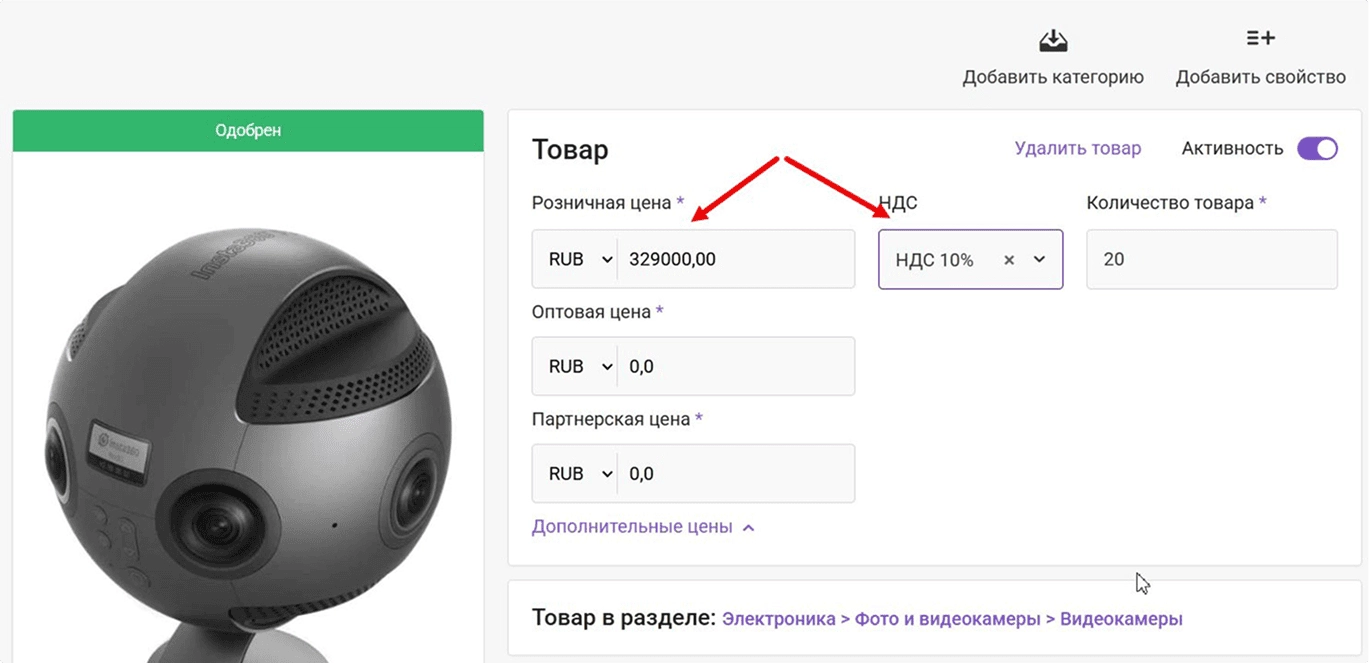
Task: Select the Количество товара quantity field
Action: 1210,258
